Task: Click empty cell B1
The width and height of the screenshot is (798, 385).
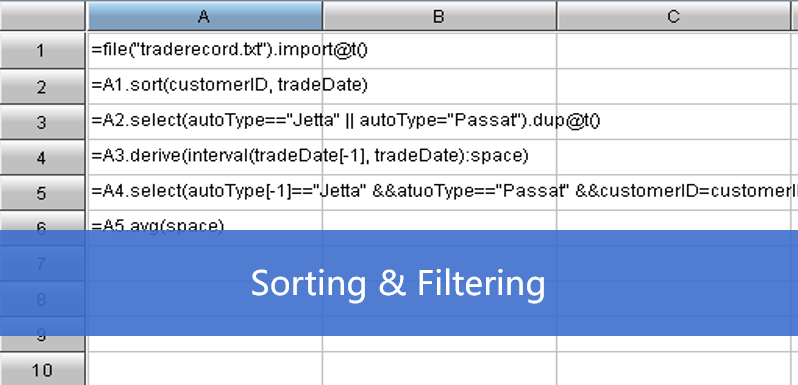Action: [x=440, y=51]
